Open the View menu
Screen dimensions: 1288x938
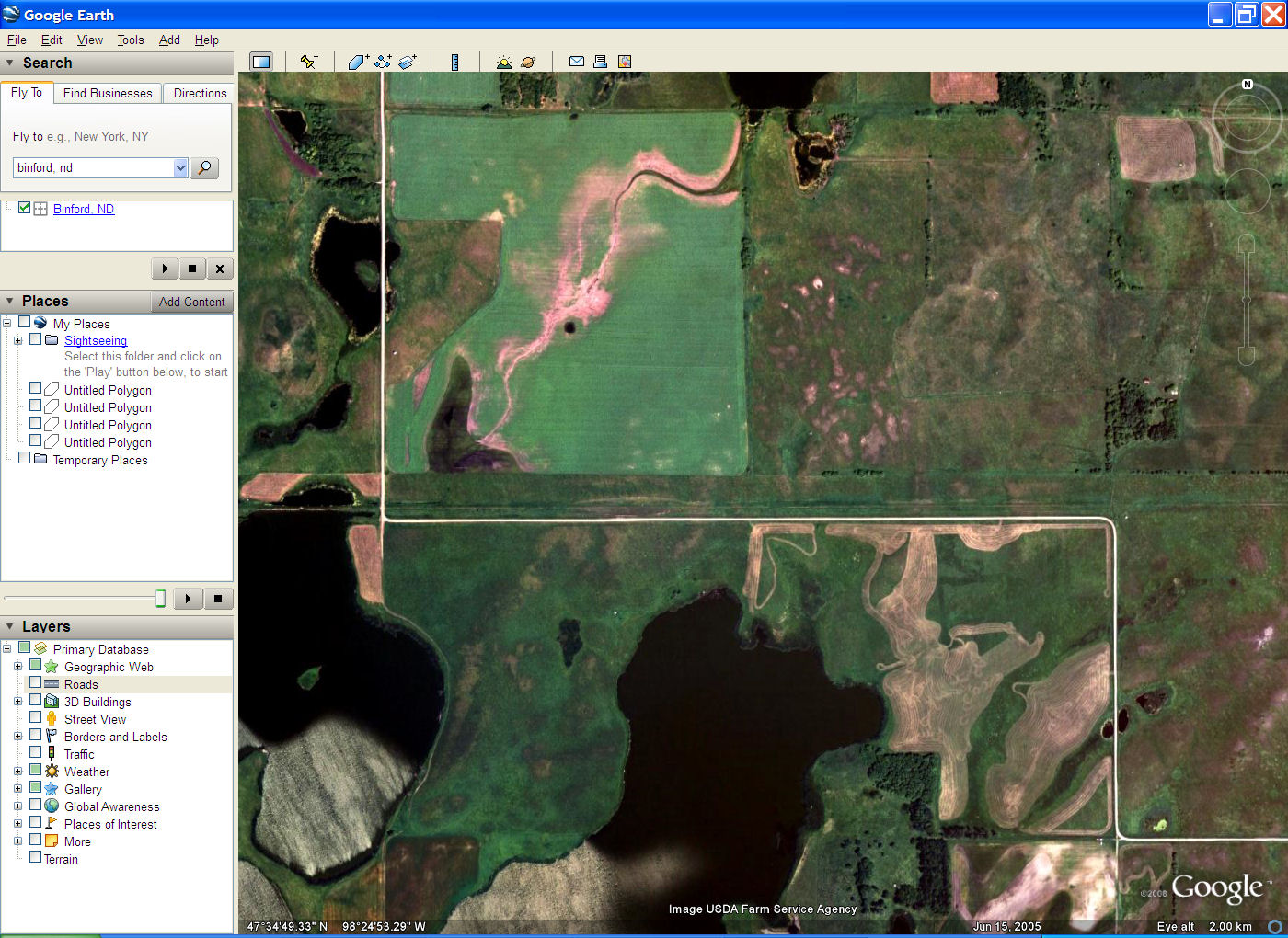pos(90,40)
